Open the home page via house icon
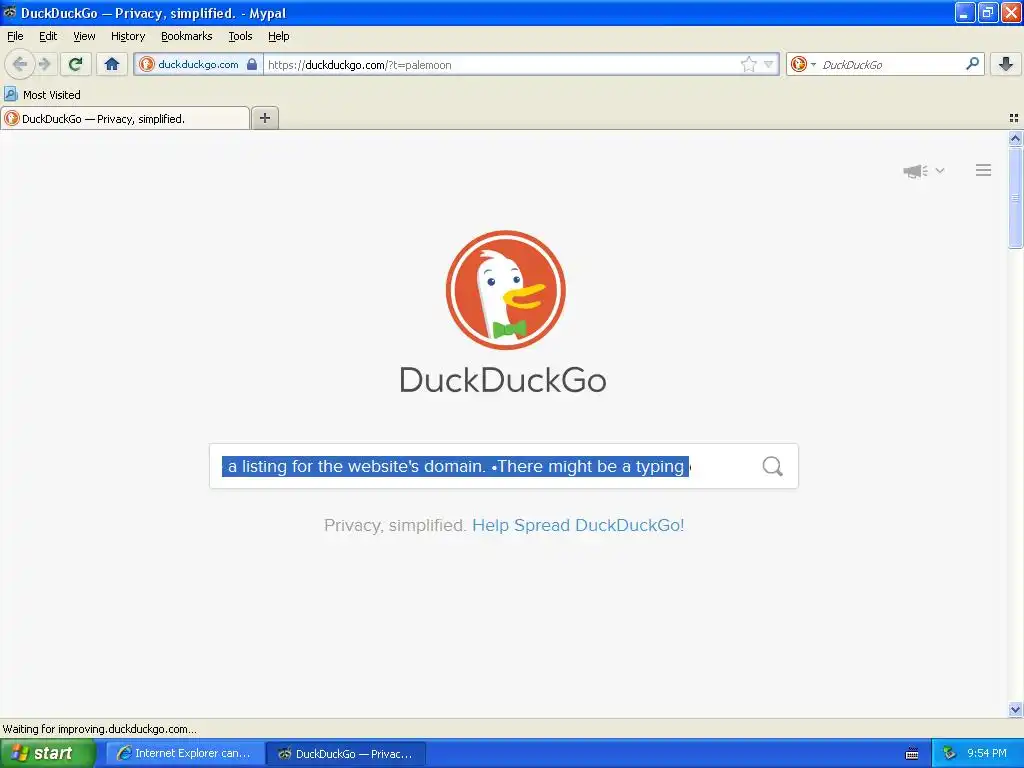 pos(112,64)
